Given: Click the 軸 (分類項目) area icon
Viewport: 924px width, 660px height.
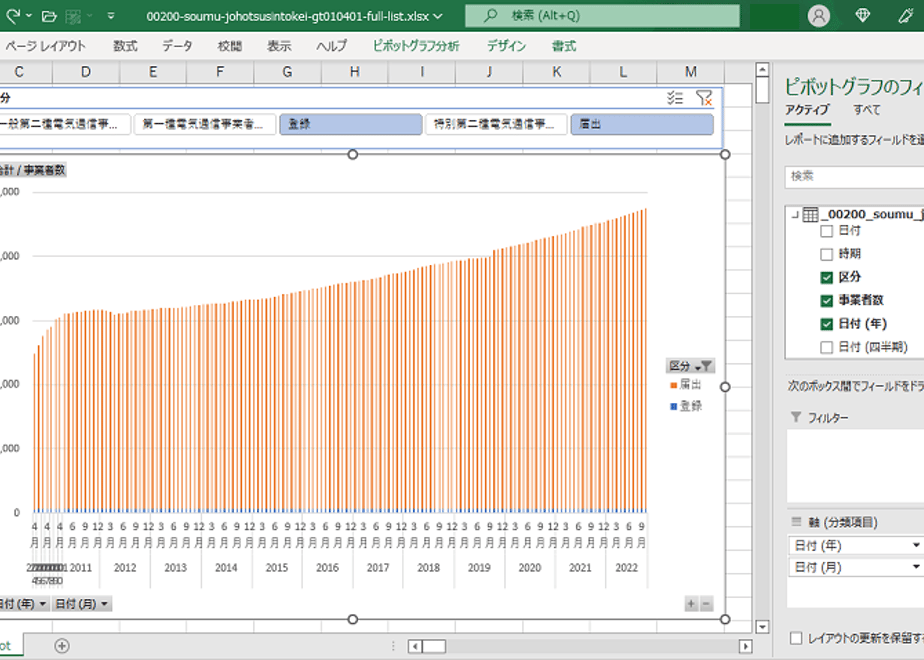Looking at the screenshot, I should [796, 522].
